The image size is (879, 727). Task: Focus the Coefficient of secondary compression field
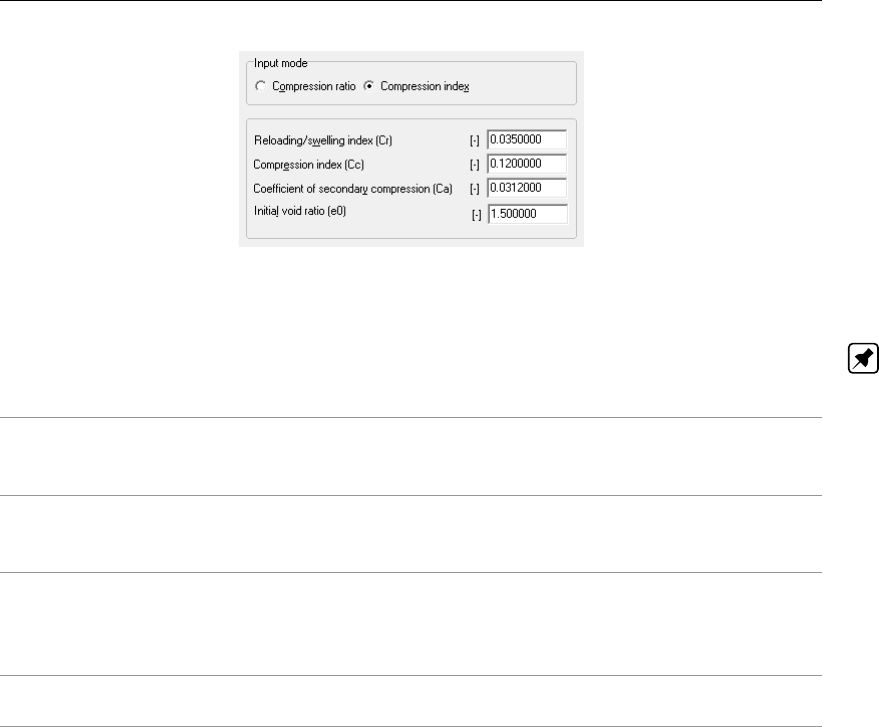coord(527,187)
